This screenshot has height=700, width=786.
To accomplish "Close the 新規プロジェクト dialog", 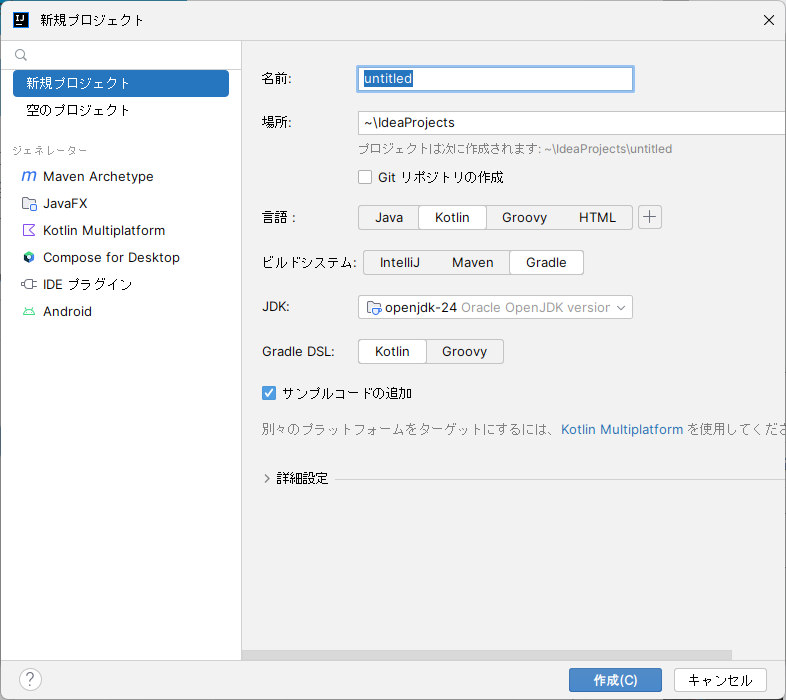I will 768,20.
